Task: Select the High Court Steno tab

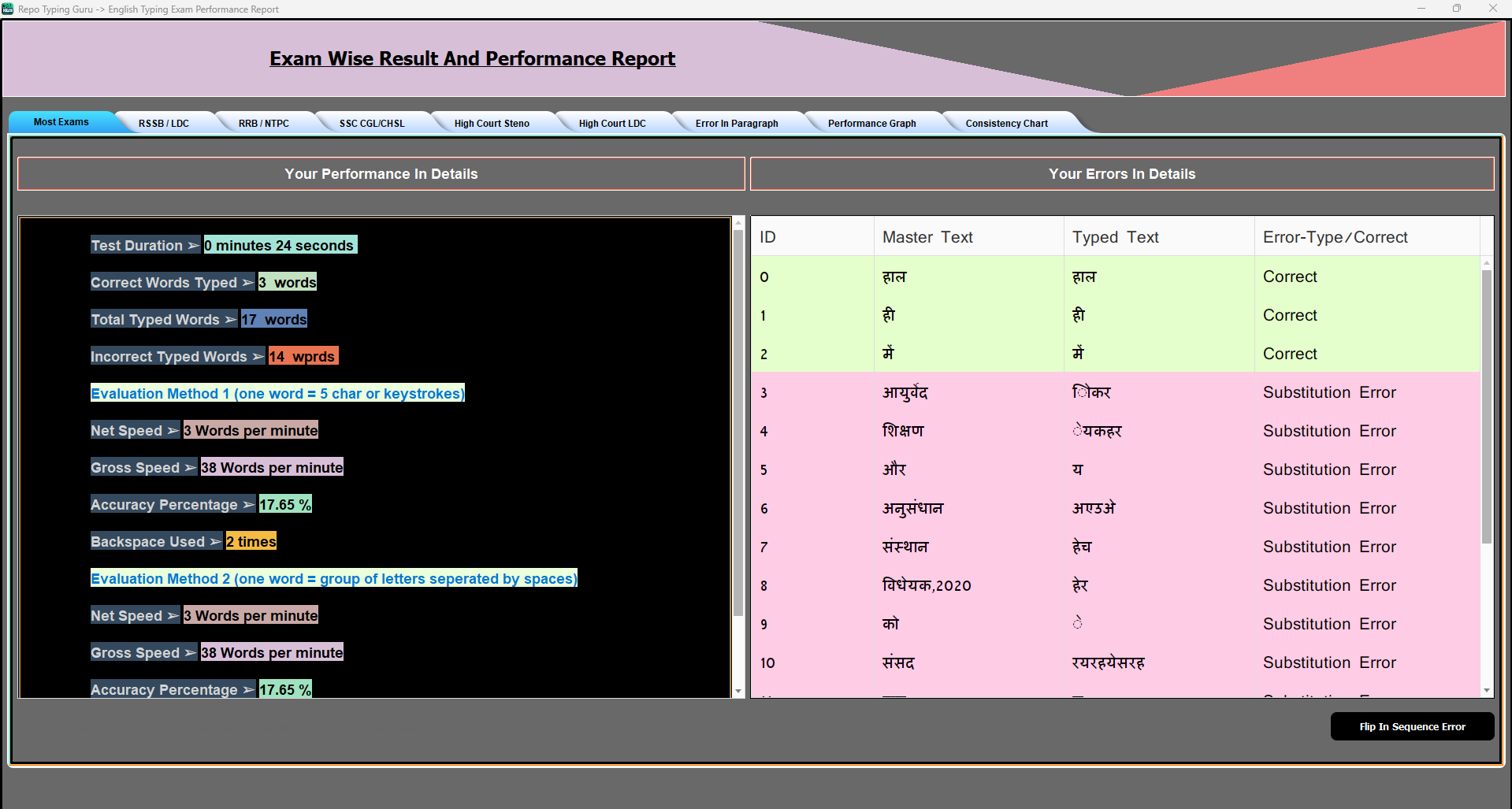Action: pyautogui.click(x=492, y=124)
